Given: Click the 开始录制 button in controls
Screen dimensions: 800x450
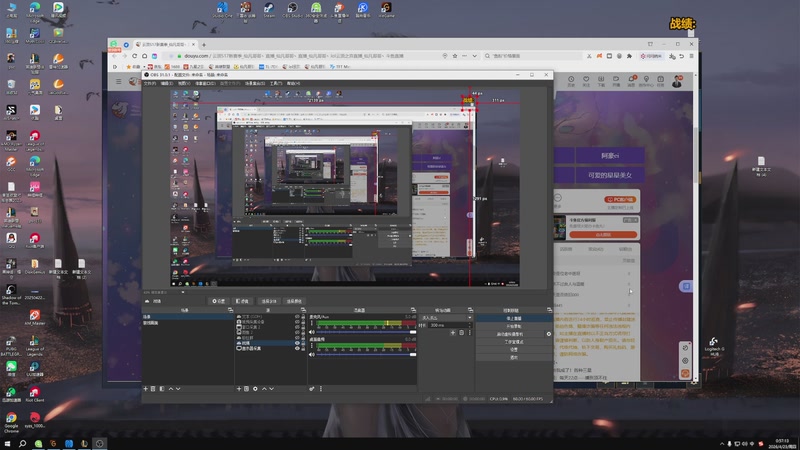Looking at the screenshot, I should [512, 326].
